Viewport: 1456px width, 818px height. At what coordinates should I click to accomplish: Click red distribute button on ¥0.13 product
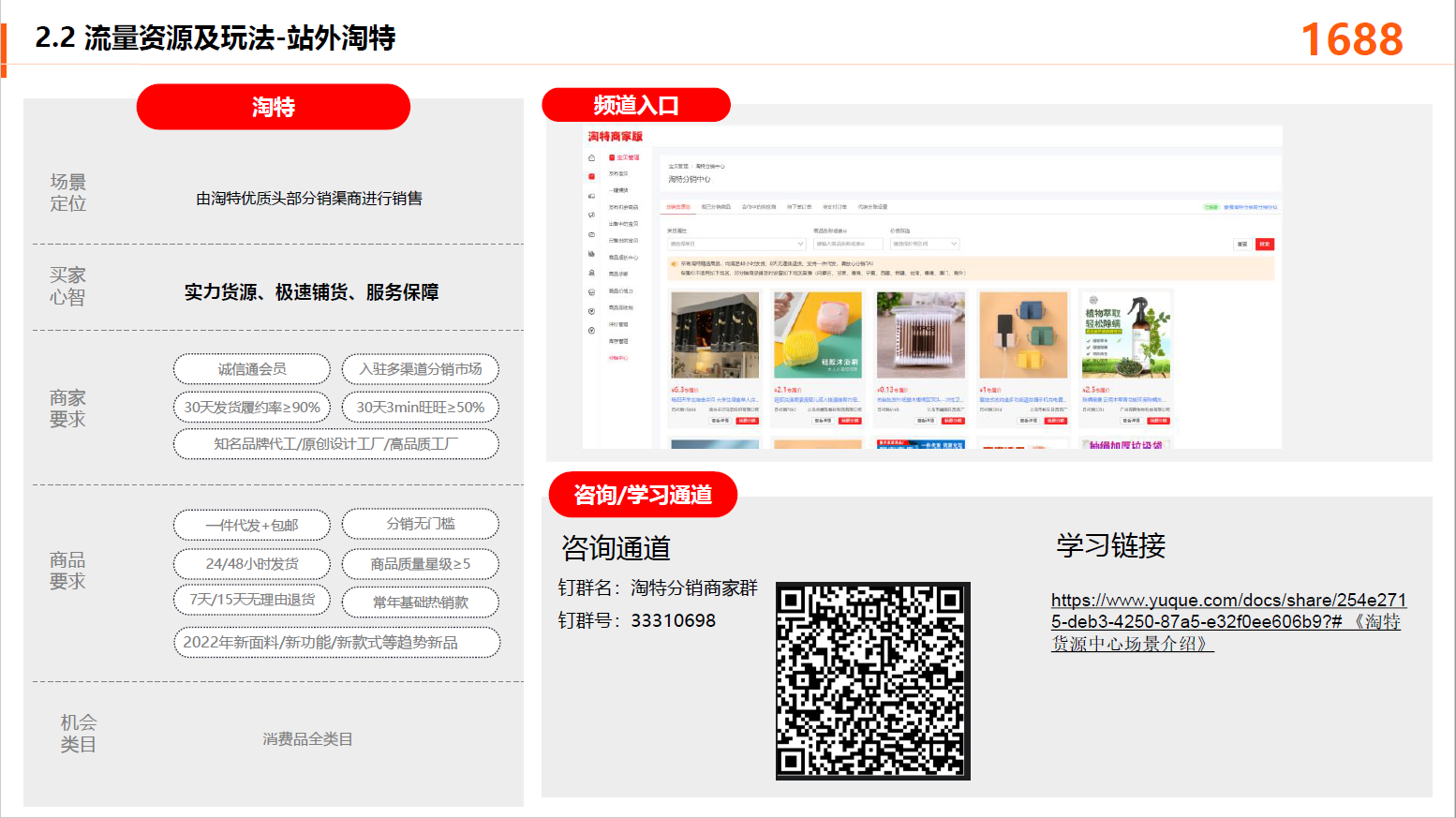[953, 421]
